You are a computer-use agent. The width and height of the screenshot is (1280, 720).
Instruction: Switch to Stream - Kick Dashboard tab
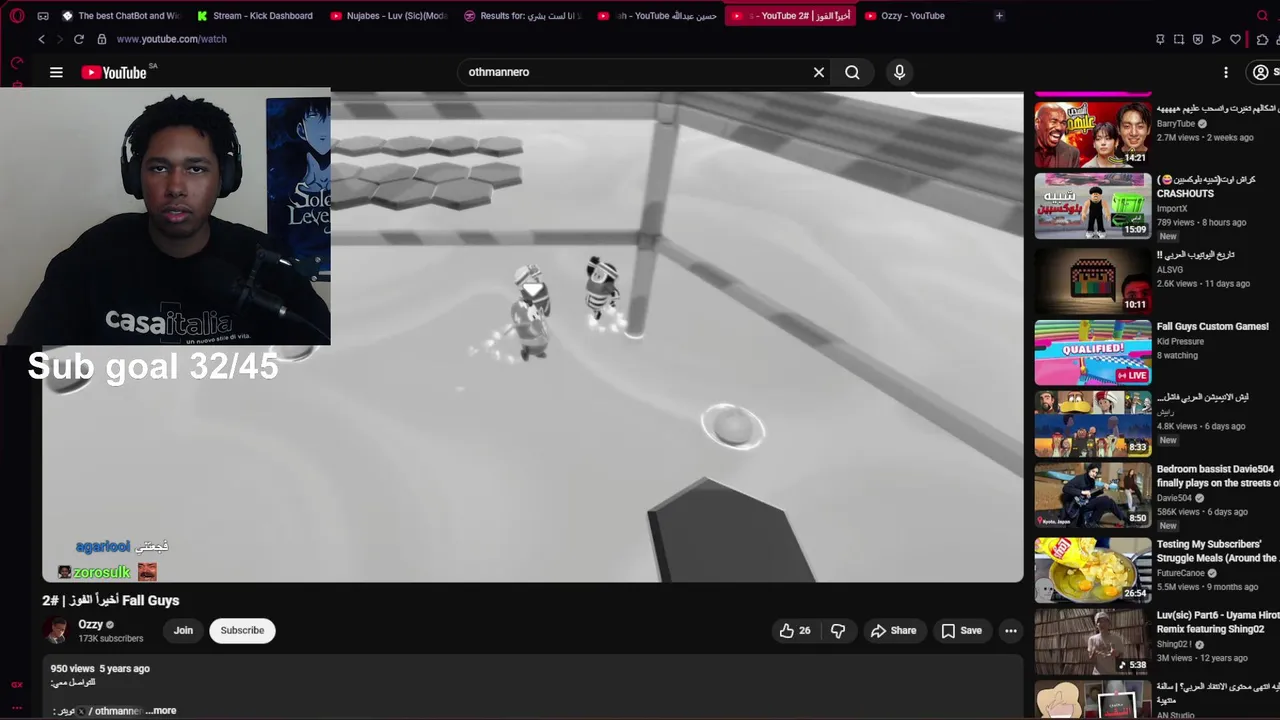[x=255, y=16]
